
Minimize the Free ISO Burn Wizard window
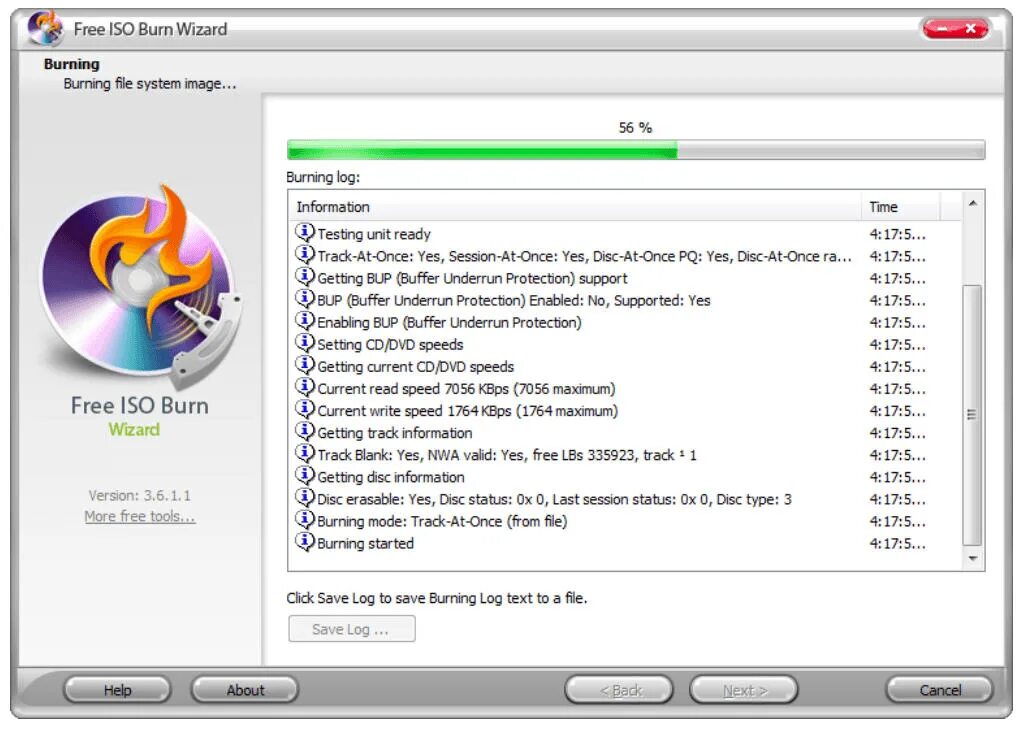(x=941, y=28)
